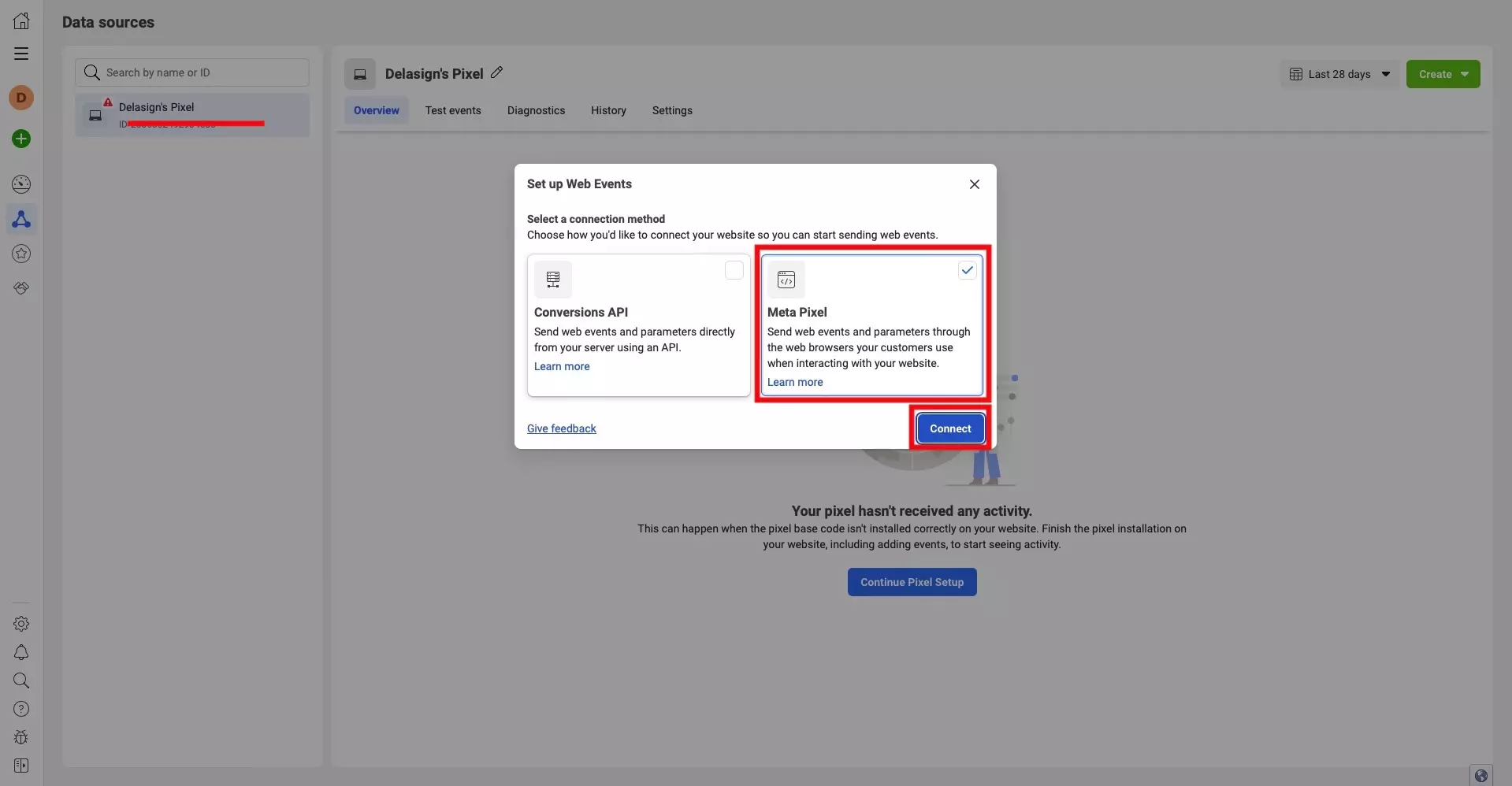The width and height of the screenshot is (1512, 786).
Task: Switch to the Overview tab
Action: point(377,110)
